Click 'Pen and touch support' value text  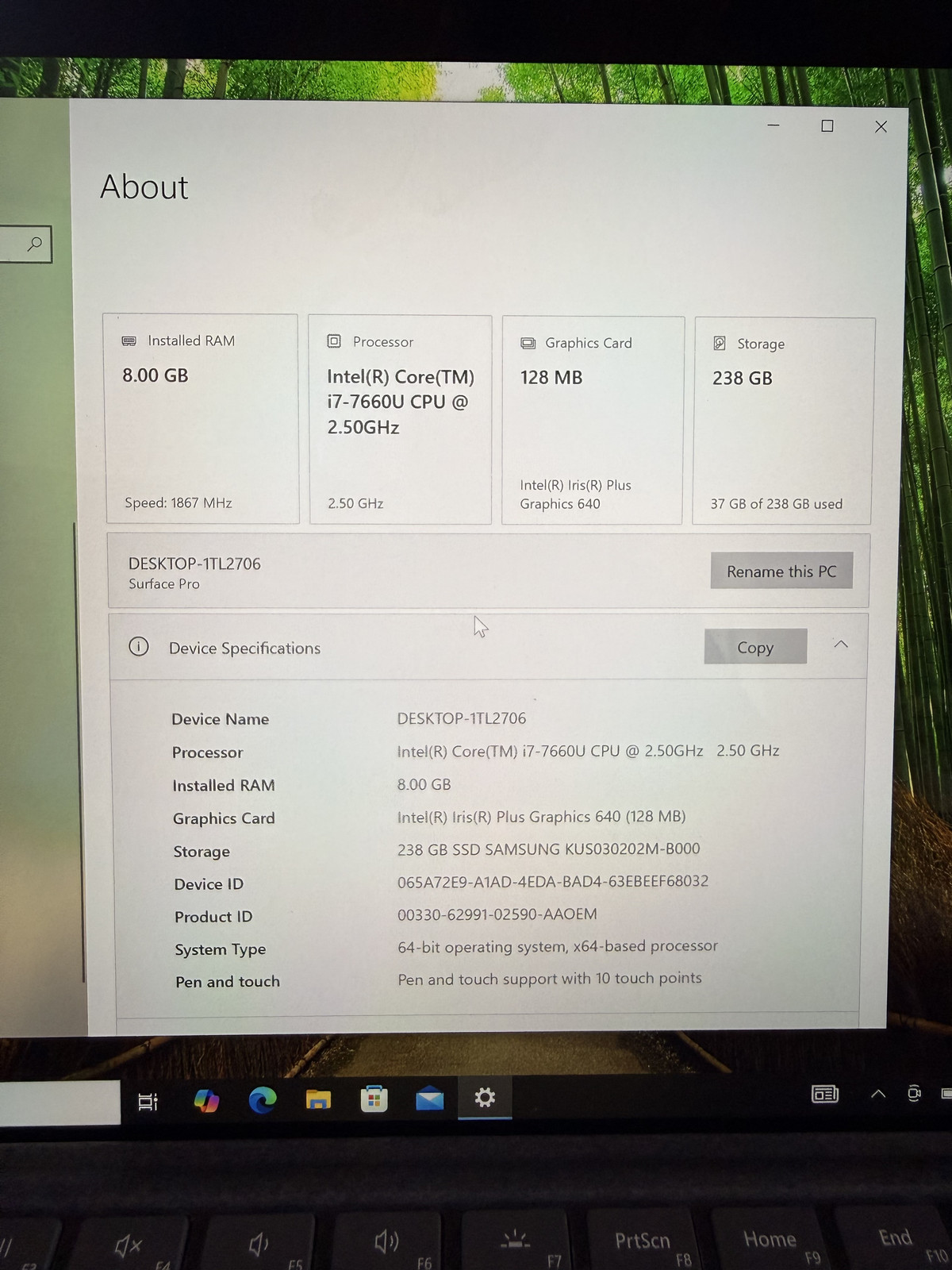pos(550,979)
